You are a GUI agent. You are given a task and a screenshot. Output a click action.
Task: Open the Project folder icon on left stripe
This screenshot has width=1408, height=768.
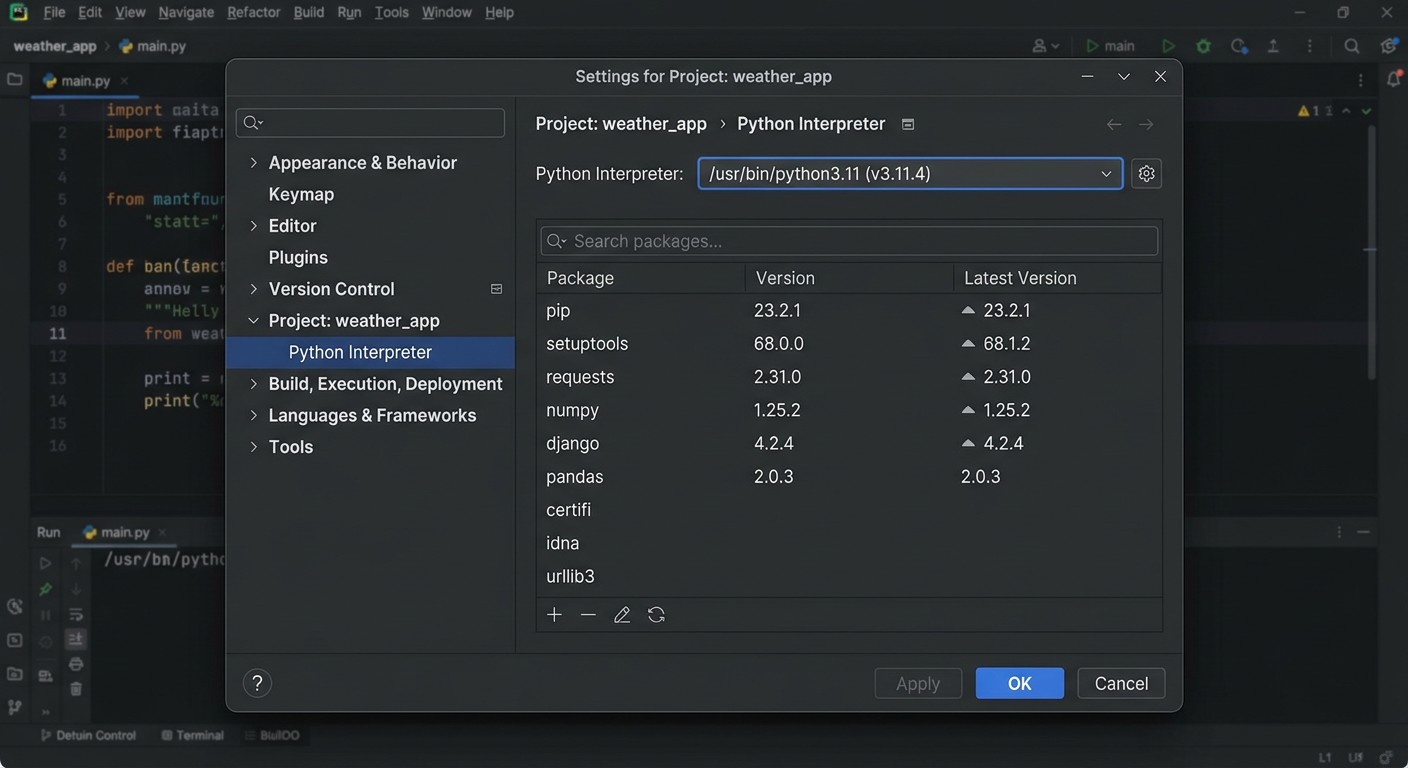coord(15,79)
